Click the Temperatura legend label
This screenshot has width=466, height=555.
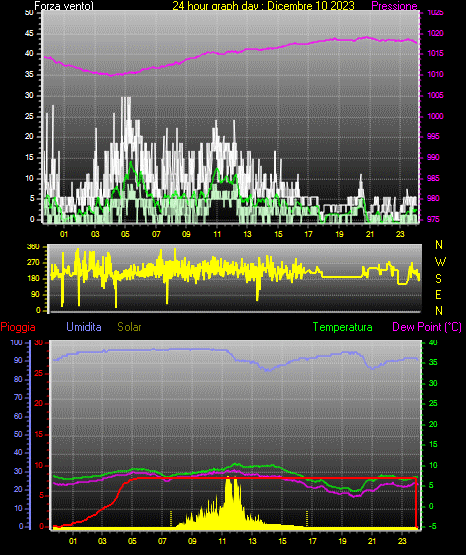click(343, 327)
